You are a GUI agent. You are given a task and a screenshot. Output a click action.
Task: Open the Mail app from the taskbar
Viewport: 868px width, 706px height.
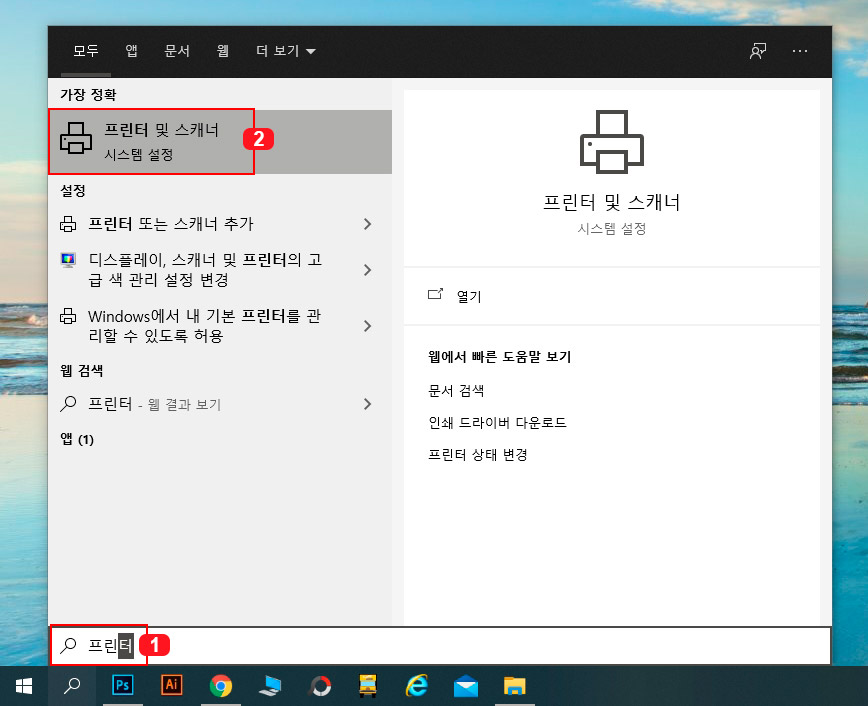point(466,687)
